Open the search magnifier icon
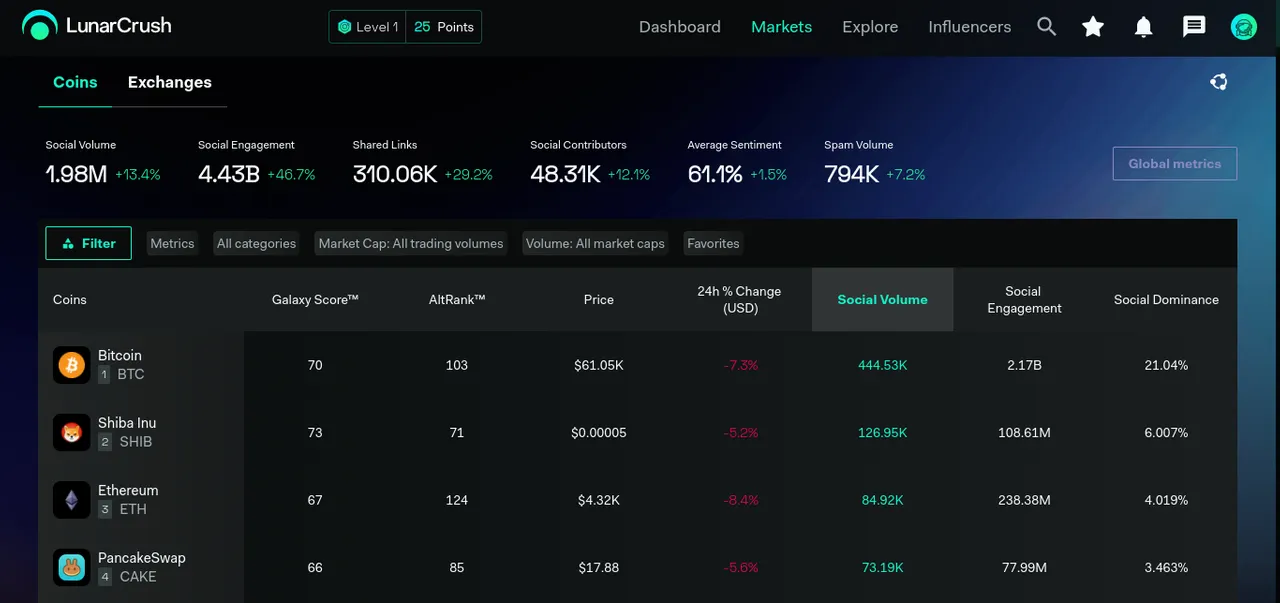This screenshot has height=603, width=1280. tap(1046, 27)
